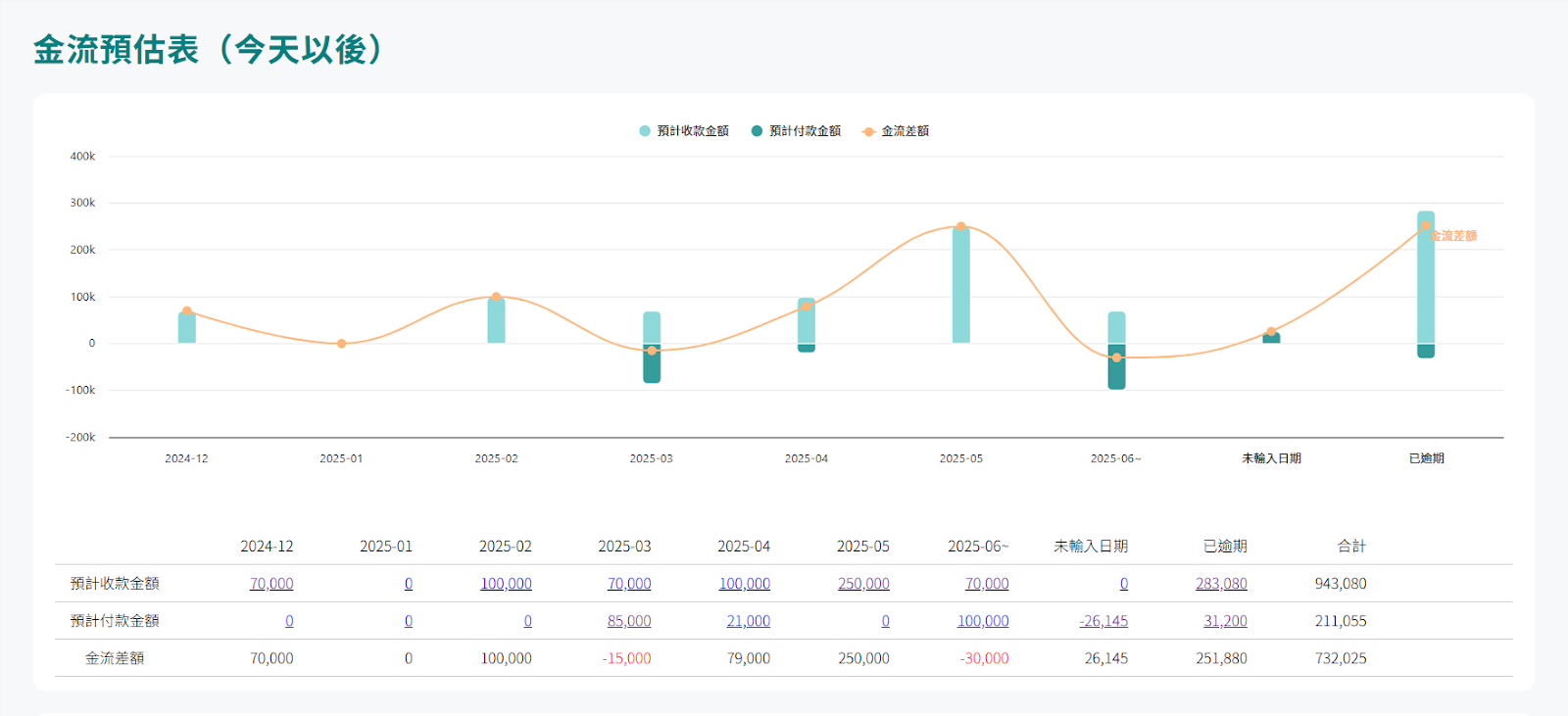
Task: Open 283,080 overdue receivable link
Action: click(x=1221, y=584)
